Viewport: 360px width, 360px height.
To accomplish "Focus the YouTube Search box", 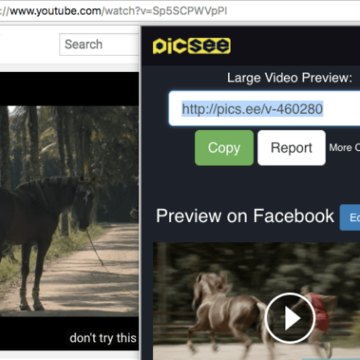I will tap(99, 44).
